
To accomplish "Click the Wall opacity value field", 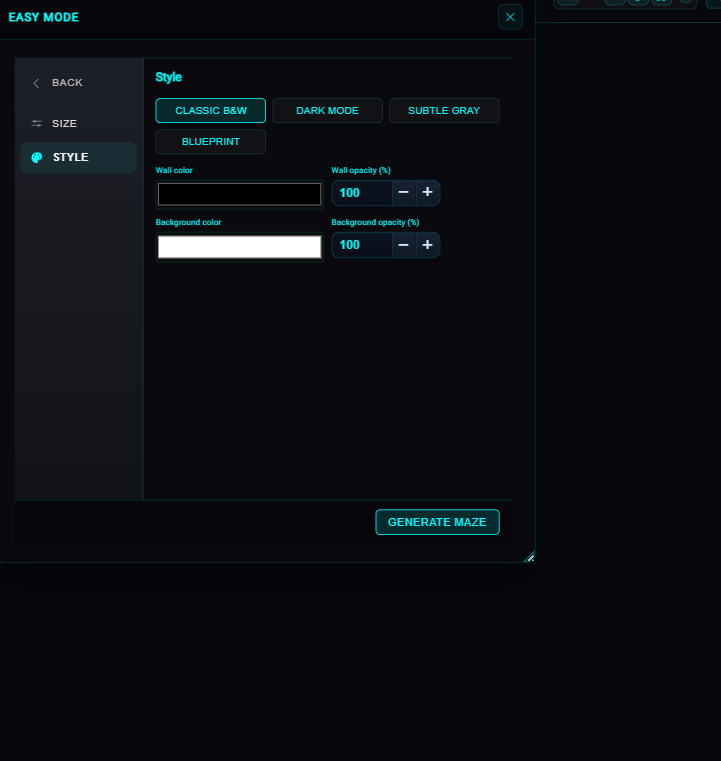I will [x=362, y=193].
